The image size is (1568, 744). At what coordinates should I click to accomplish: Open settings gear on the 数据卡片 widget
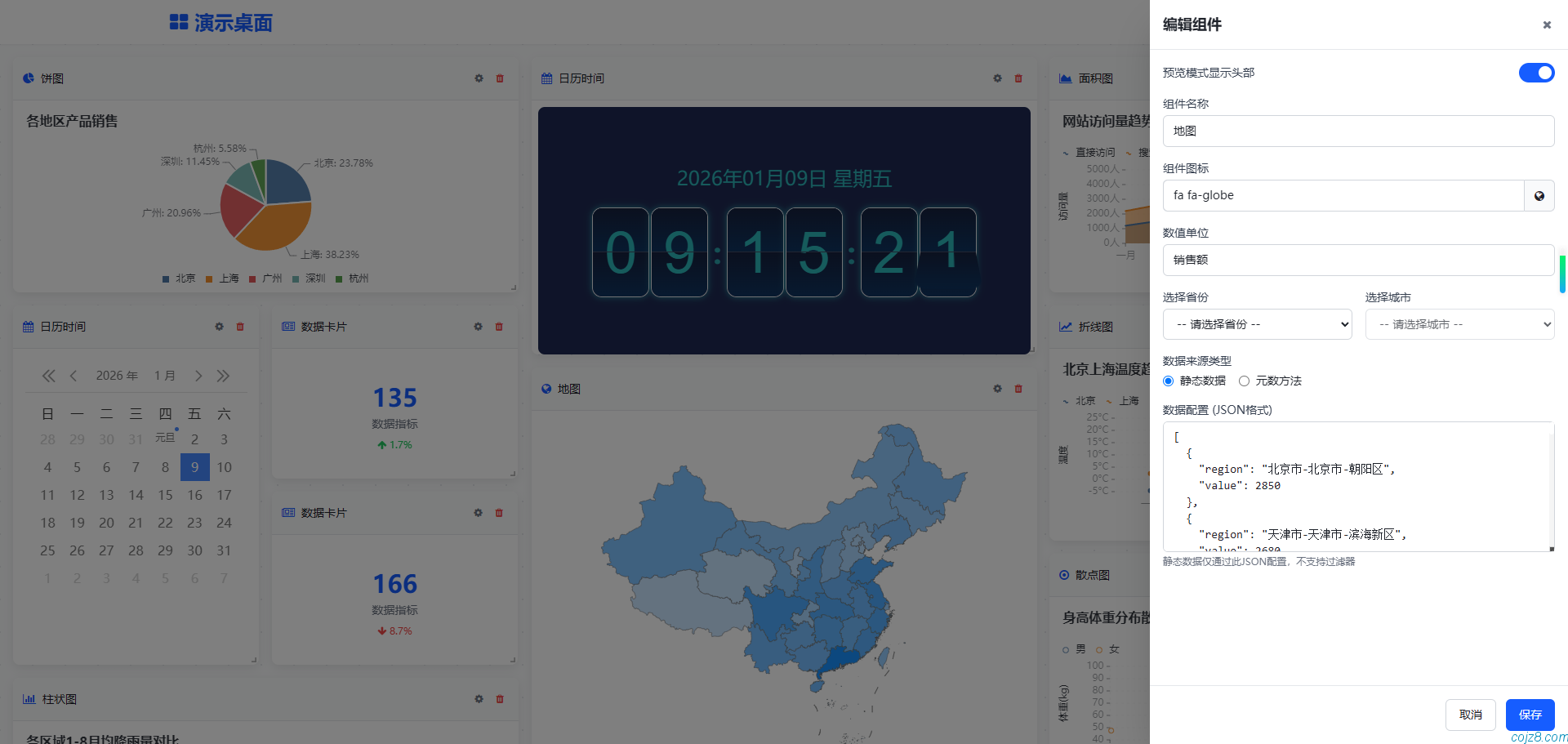click(x=478, y=327)
